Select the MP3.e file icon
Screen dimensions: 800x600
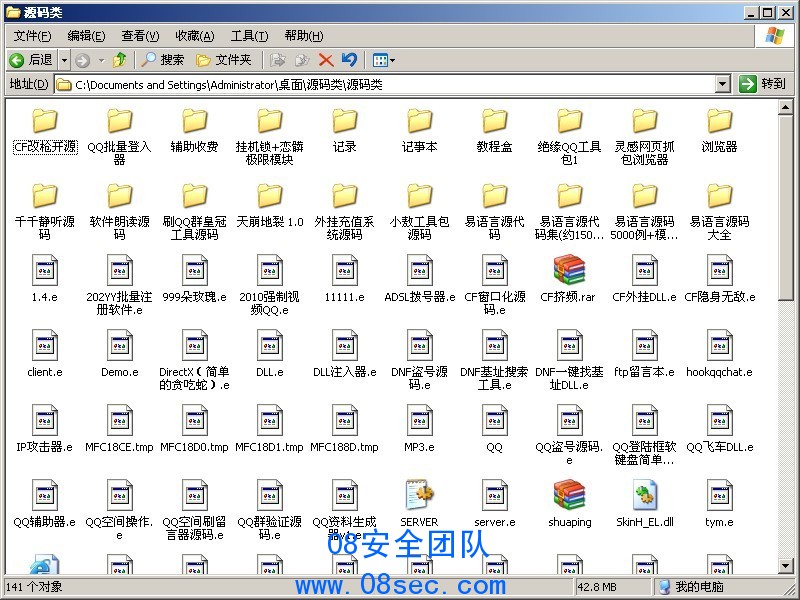[419, 420]
